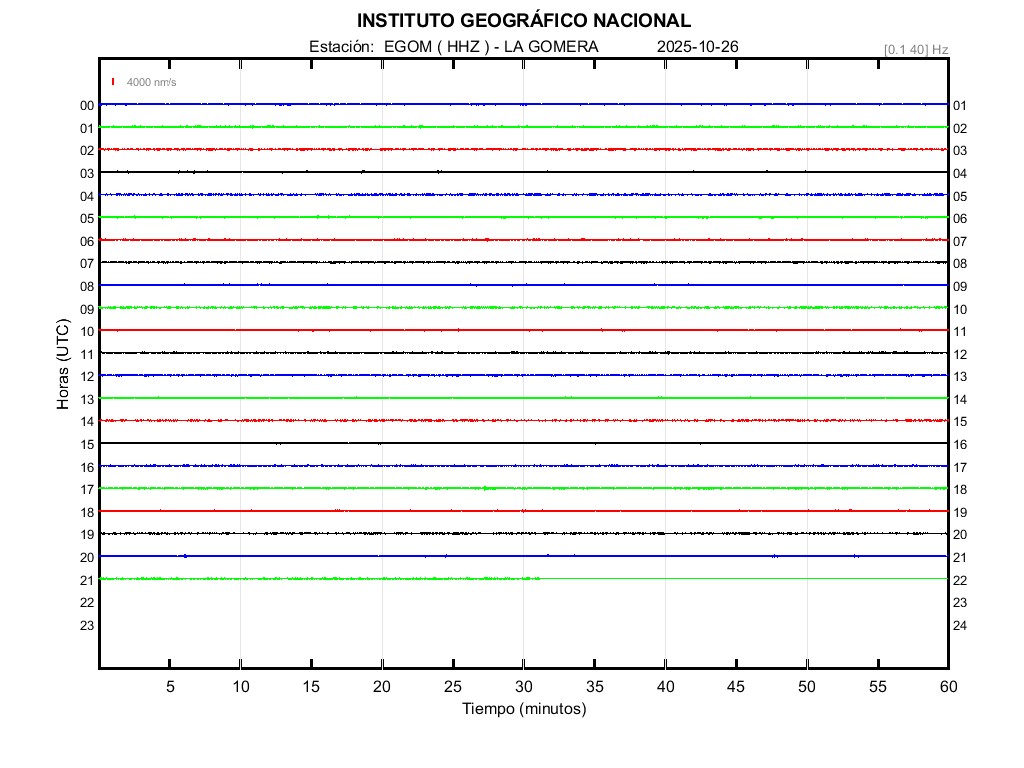1024x768 pixels.
Task: Select the [0.1 40] Hz filter label
Action: coord(915,49)
